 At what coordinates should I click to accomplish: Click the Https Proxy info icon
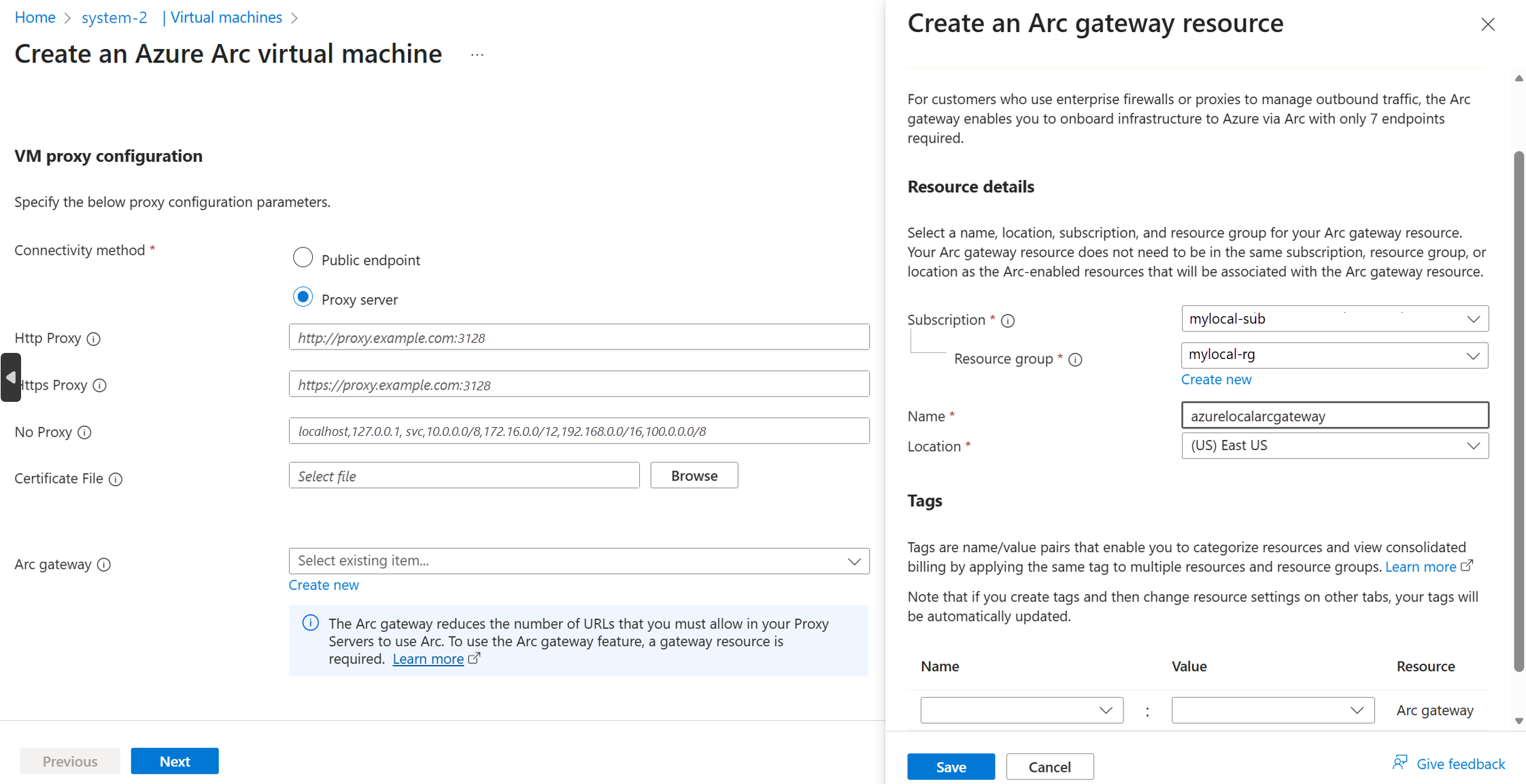(100, 386)
